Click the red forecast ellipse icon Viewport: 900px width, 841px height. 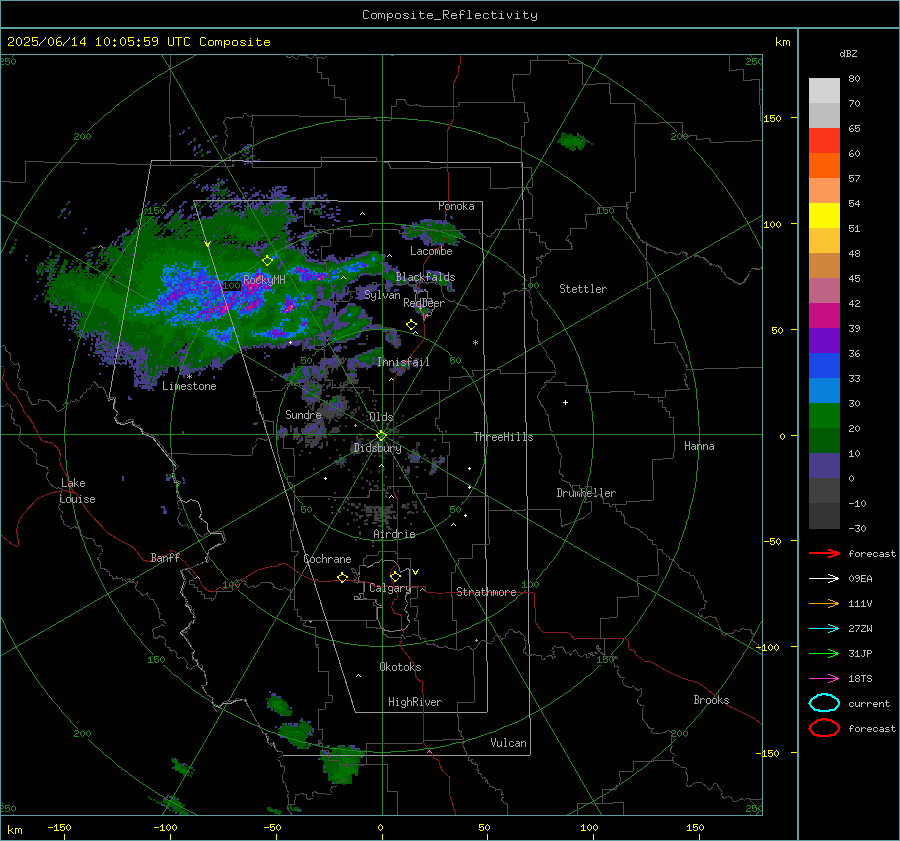point(824,728)
